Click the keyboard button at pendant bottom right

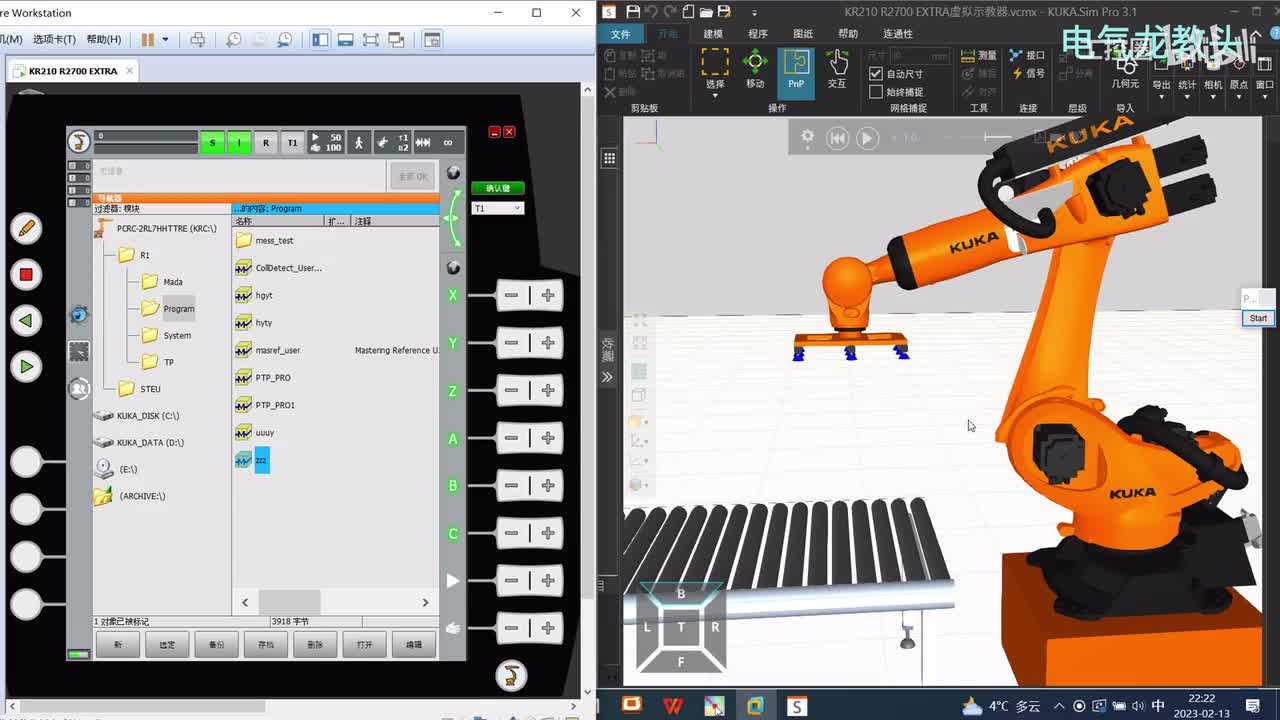point(511,675)
